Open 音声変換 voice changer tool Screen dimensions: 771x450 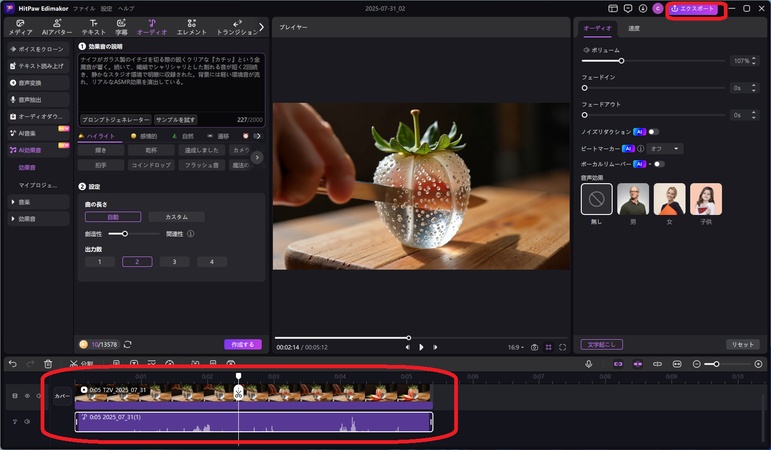coord(38,83)
